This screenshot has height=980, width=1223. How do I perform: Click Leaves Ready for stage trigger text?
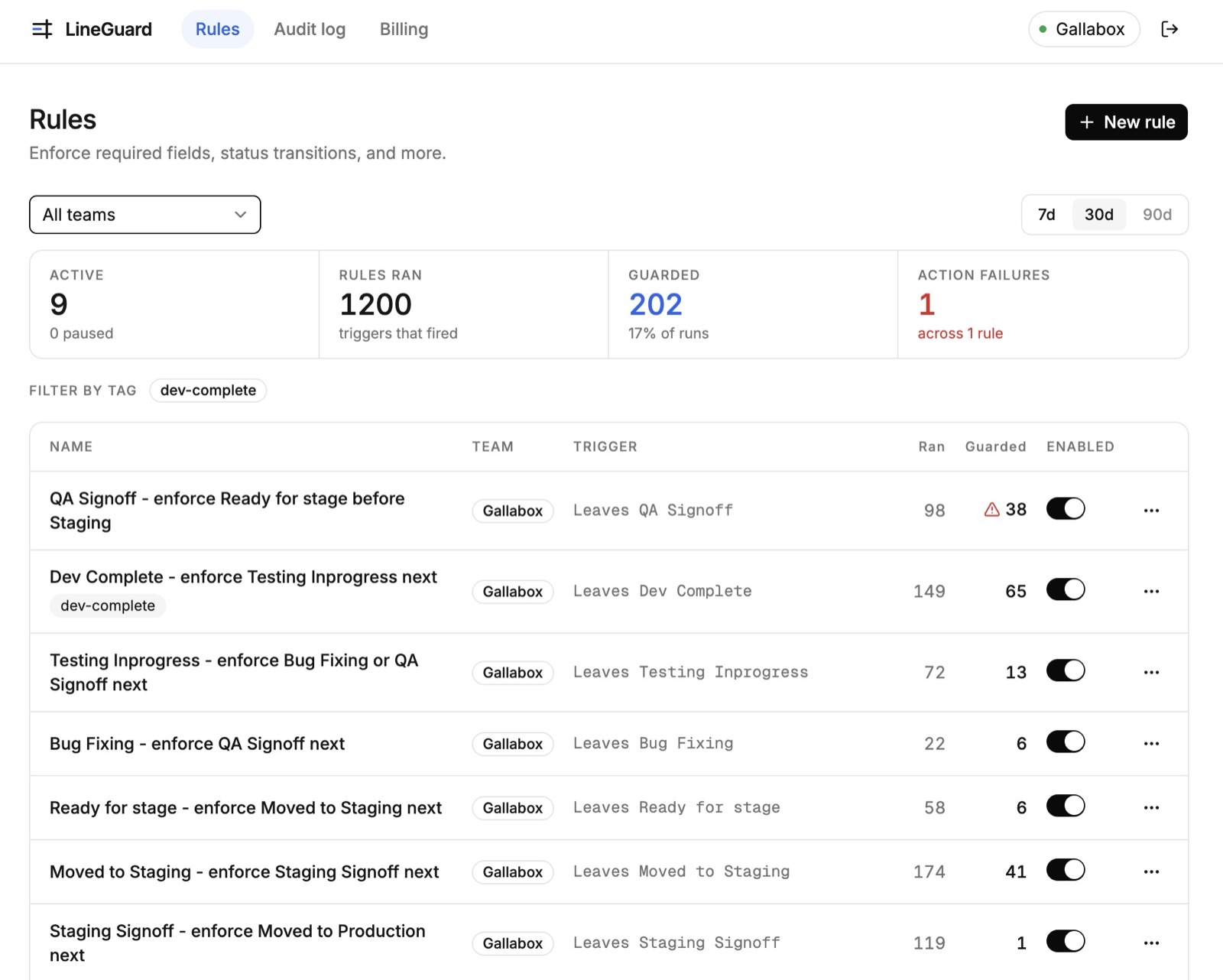tap(676, 807)
